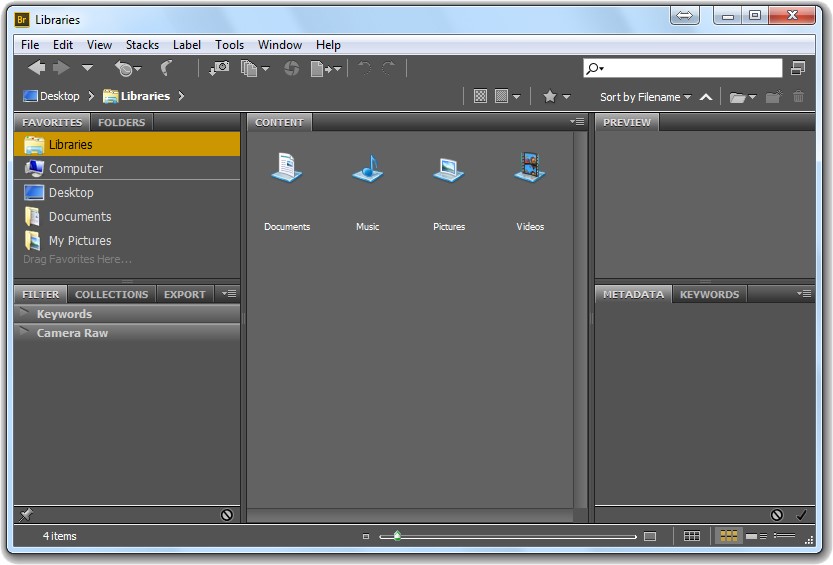
Task: Click the Content panel tab
Action: (x=279, y=122)
